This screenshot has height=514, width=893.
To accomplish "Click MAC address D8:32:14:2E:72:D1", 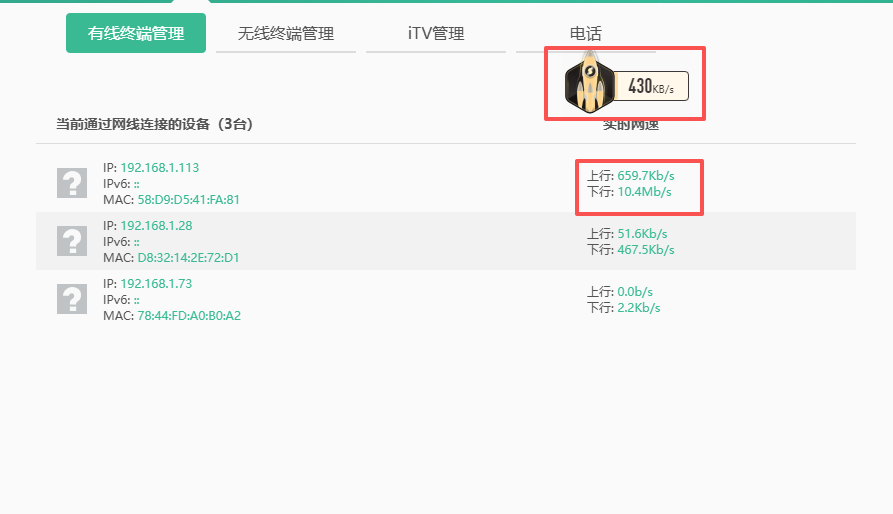I will click(x=188, y=258).
